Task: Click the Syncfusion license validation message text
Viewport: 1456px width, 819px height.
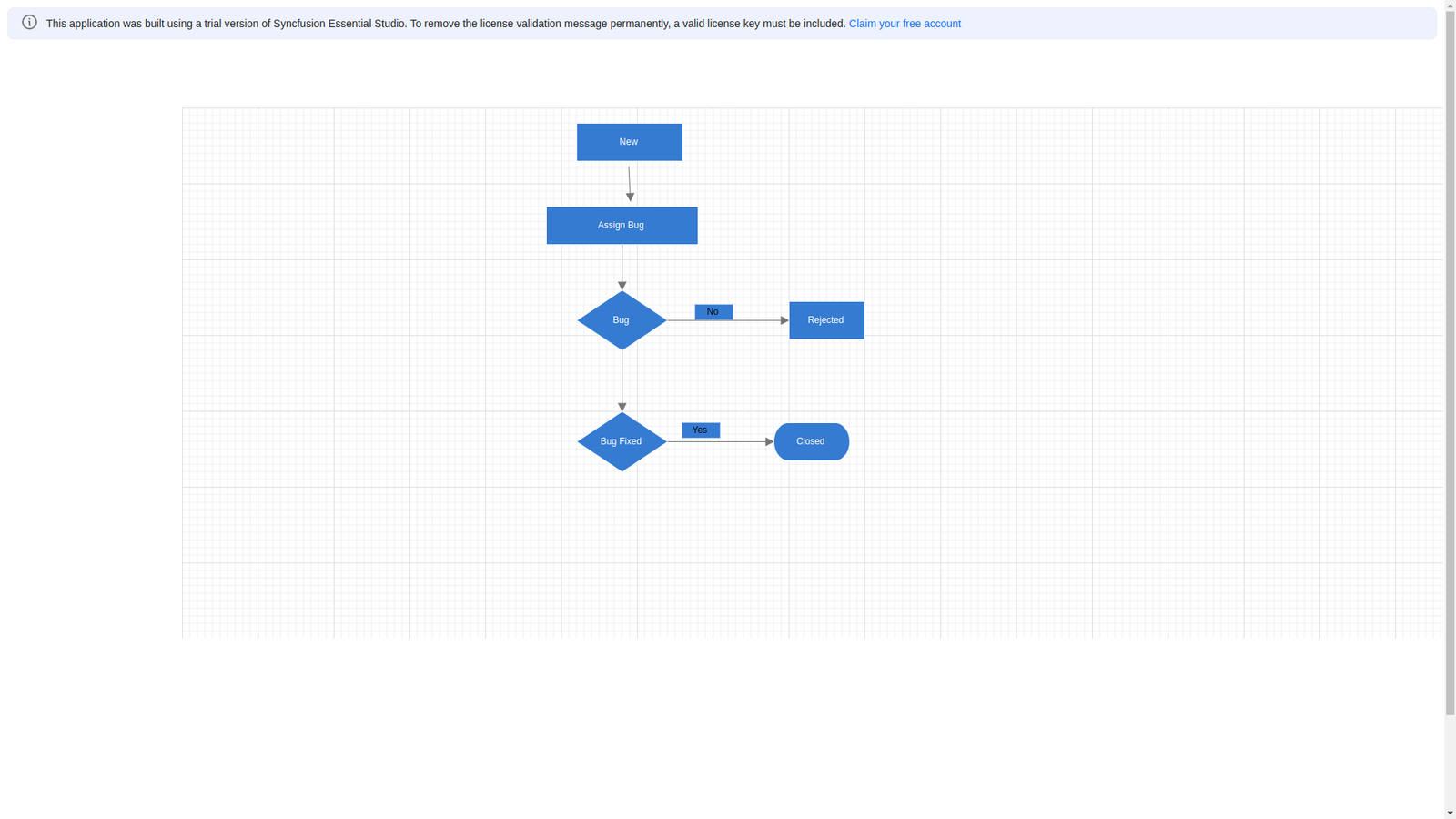Action: [x=446, y=24]
